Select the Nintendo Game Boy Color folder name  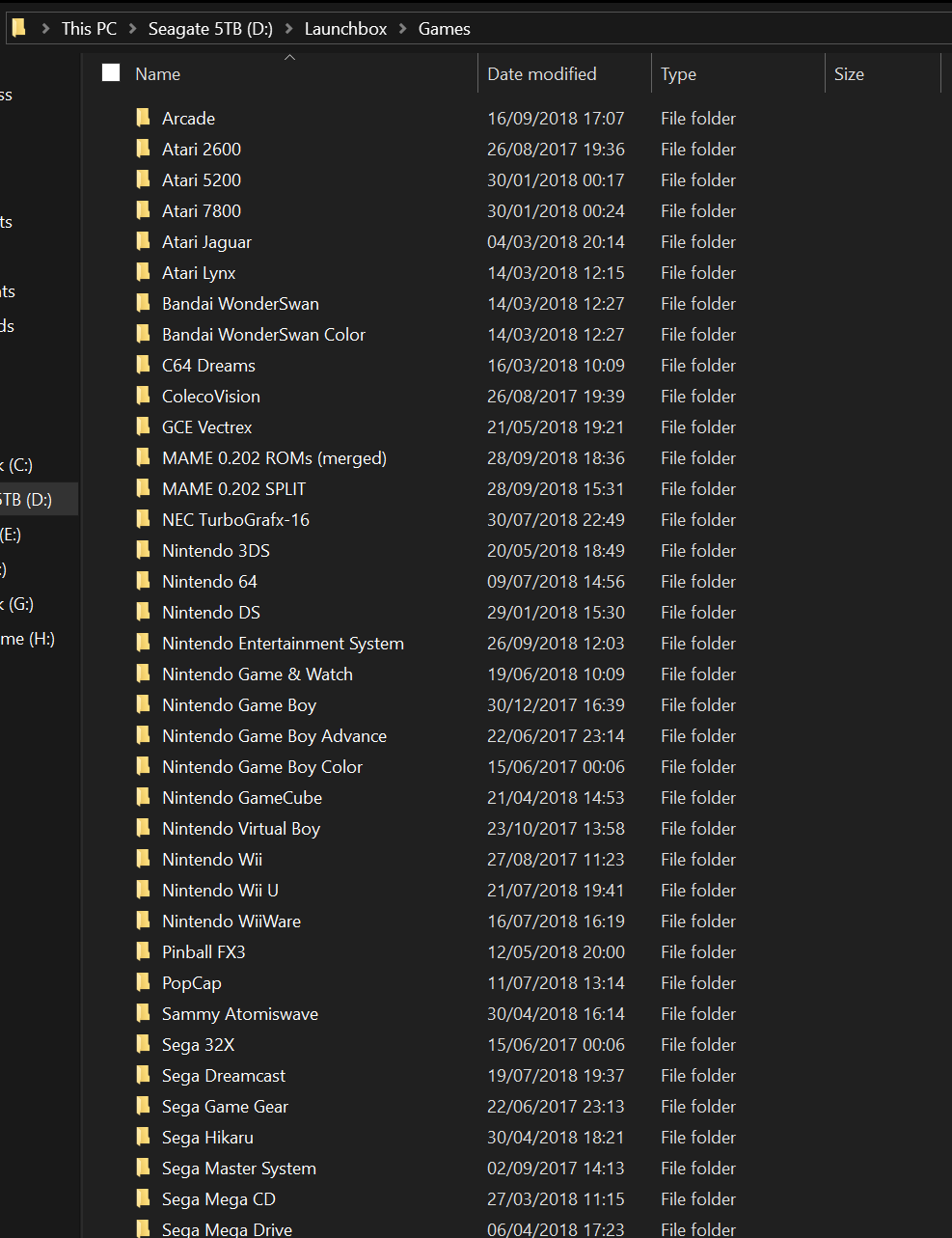[262, 767]
